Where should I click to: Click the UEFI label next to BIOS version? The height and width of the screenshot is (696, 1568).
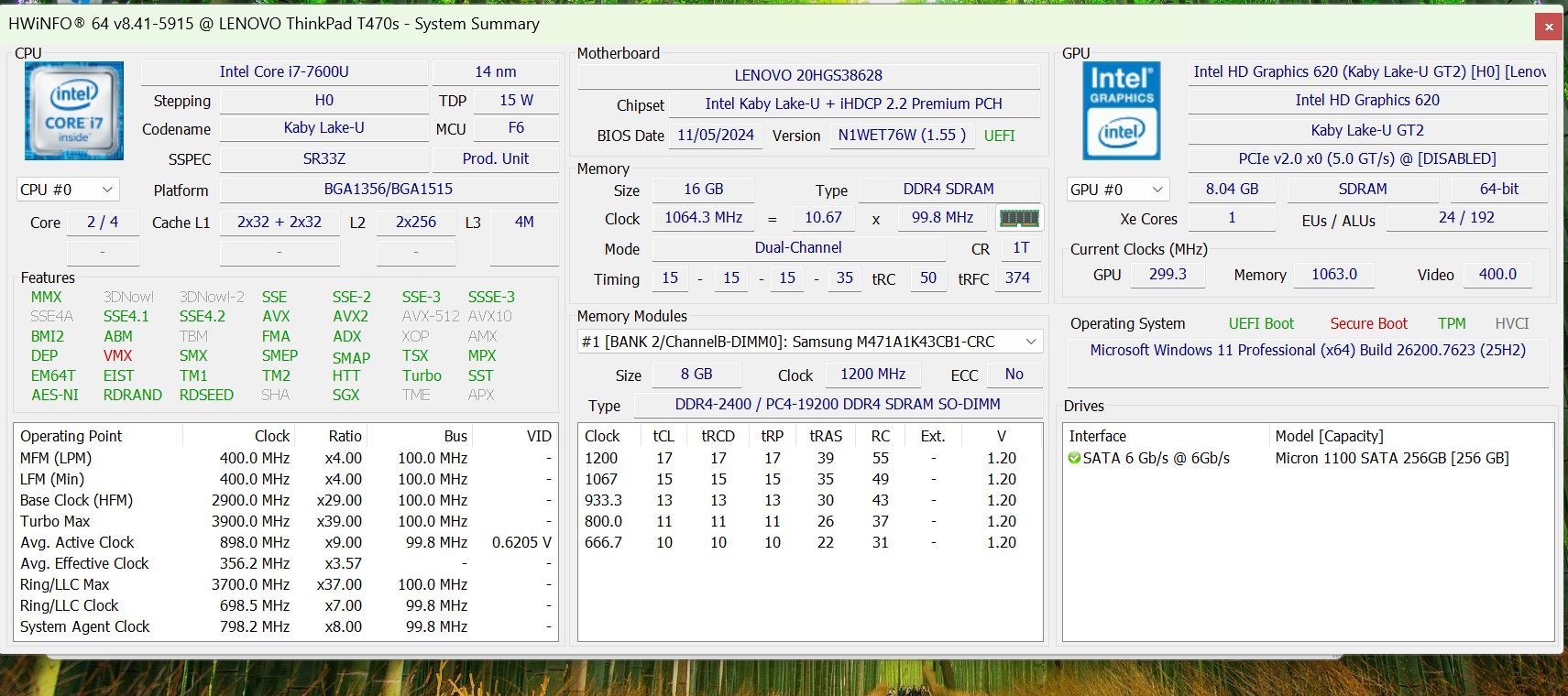coord(999,136)
